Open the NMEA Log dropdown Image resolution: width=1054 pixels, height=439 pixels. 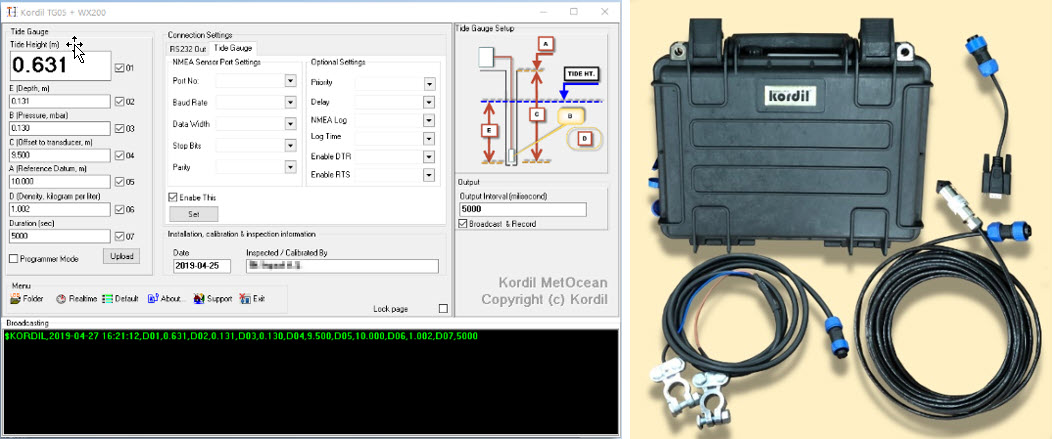(x=430, y=120)
